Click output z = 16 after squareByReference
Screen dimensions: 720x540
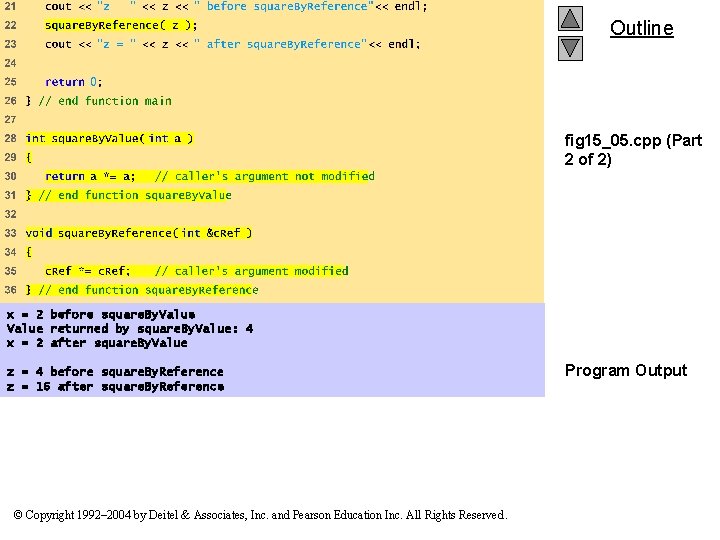click(x=115, y=387)
